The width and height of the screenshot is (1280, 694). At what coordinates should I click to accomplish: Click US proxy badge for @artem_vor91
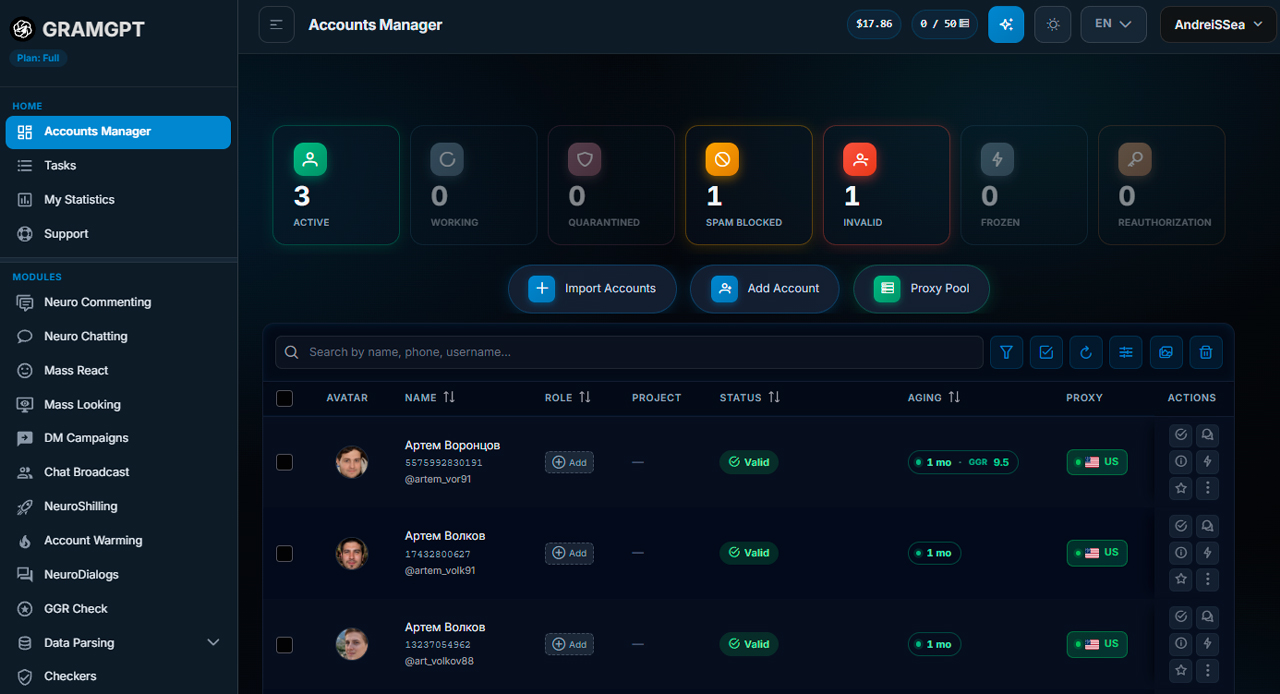(x=1097, y=462)
